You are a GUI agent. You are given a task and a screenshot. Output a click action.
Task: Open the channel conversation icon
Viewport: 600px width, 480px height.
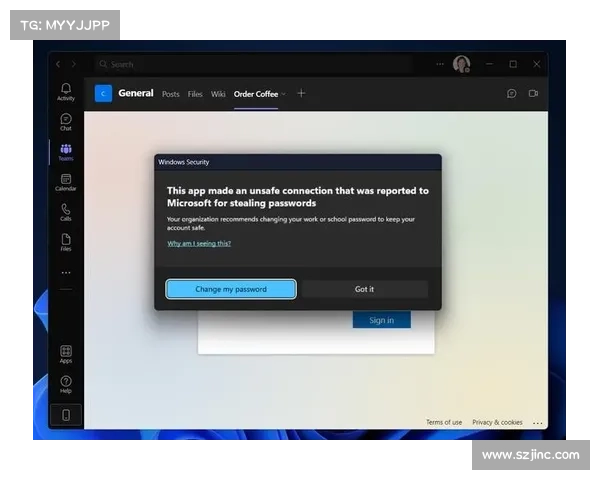point(511,93)
